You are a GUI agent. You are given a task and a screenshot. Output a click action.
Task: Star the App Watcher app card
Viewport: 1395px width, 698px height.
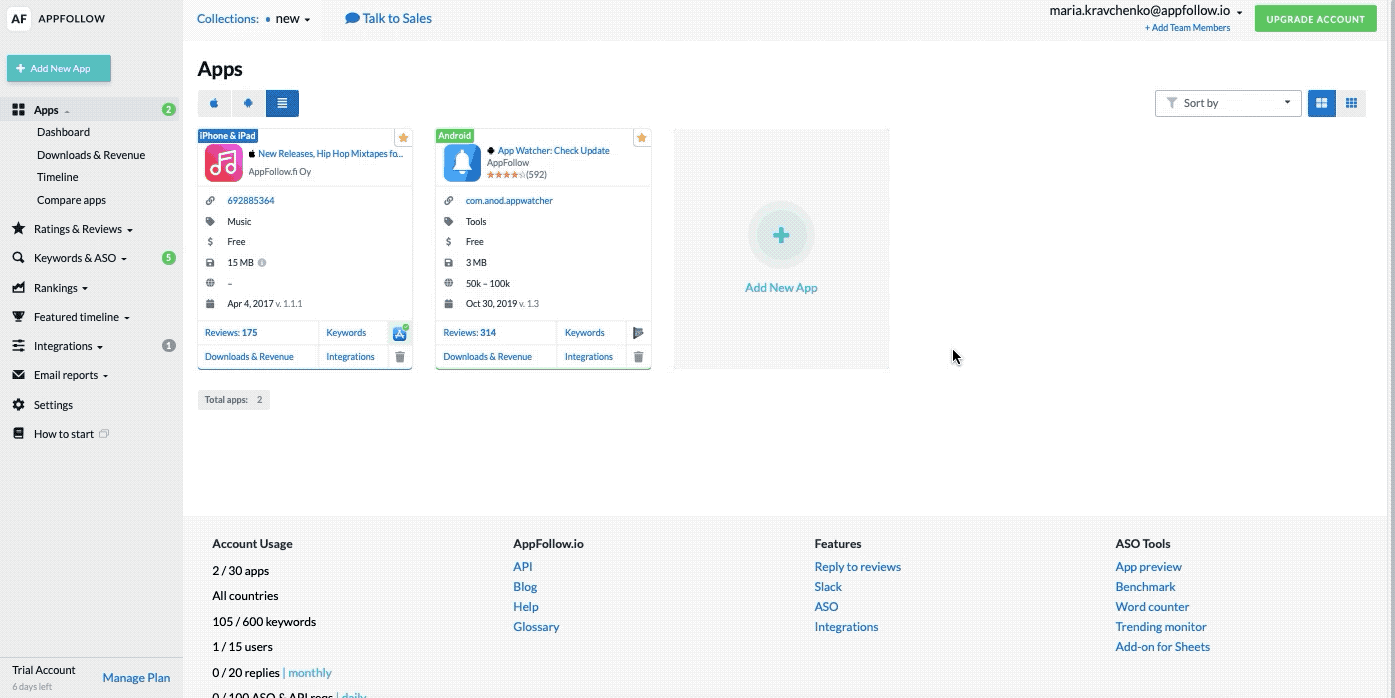pos(642,138)
